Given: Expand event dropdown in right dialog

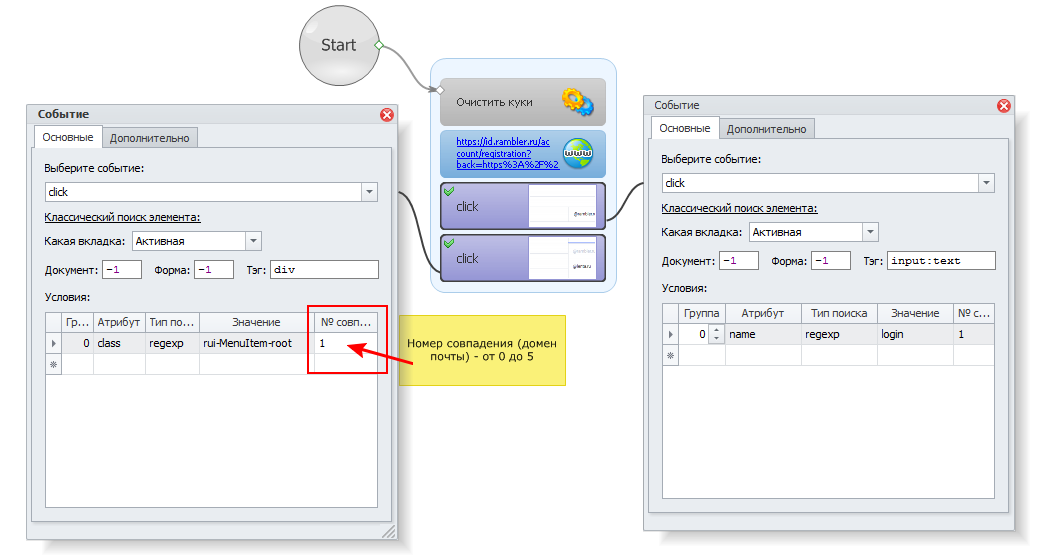Looking at the screenshot, I should (x=986, y=183).
